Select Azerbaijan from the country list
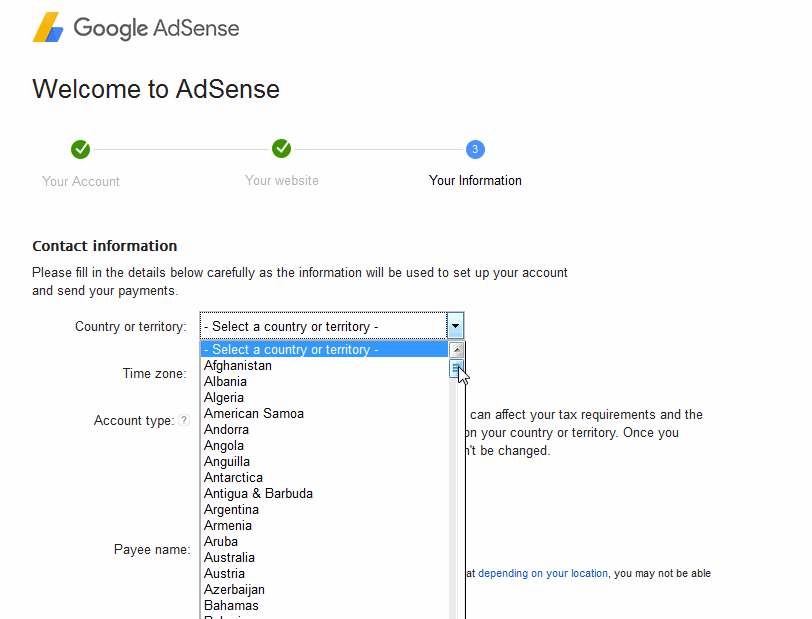812x619 pixels. 324,590
